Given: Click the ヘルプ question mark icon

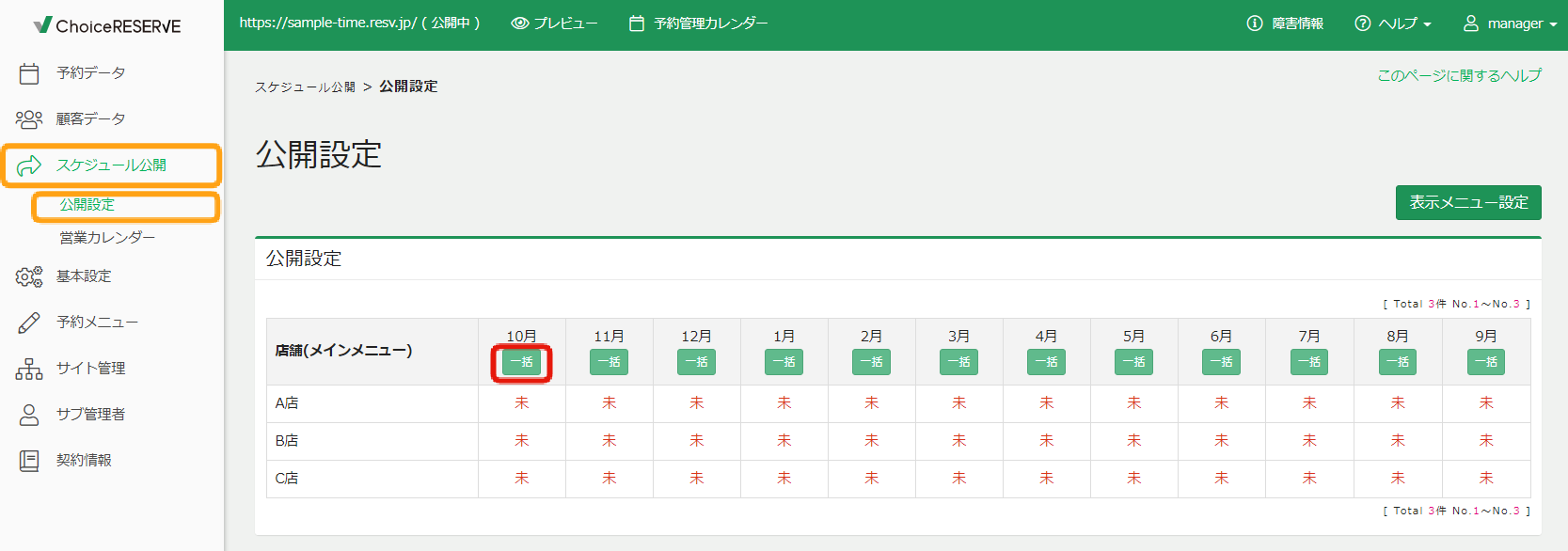Looking at the screenshot, I should 1362,24.
